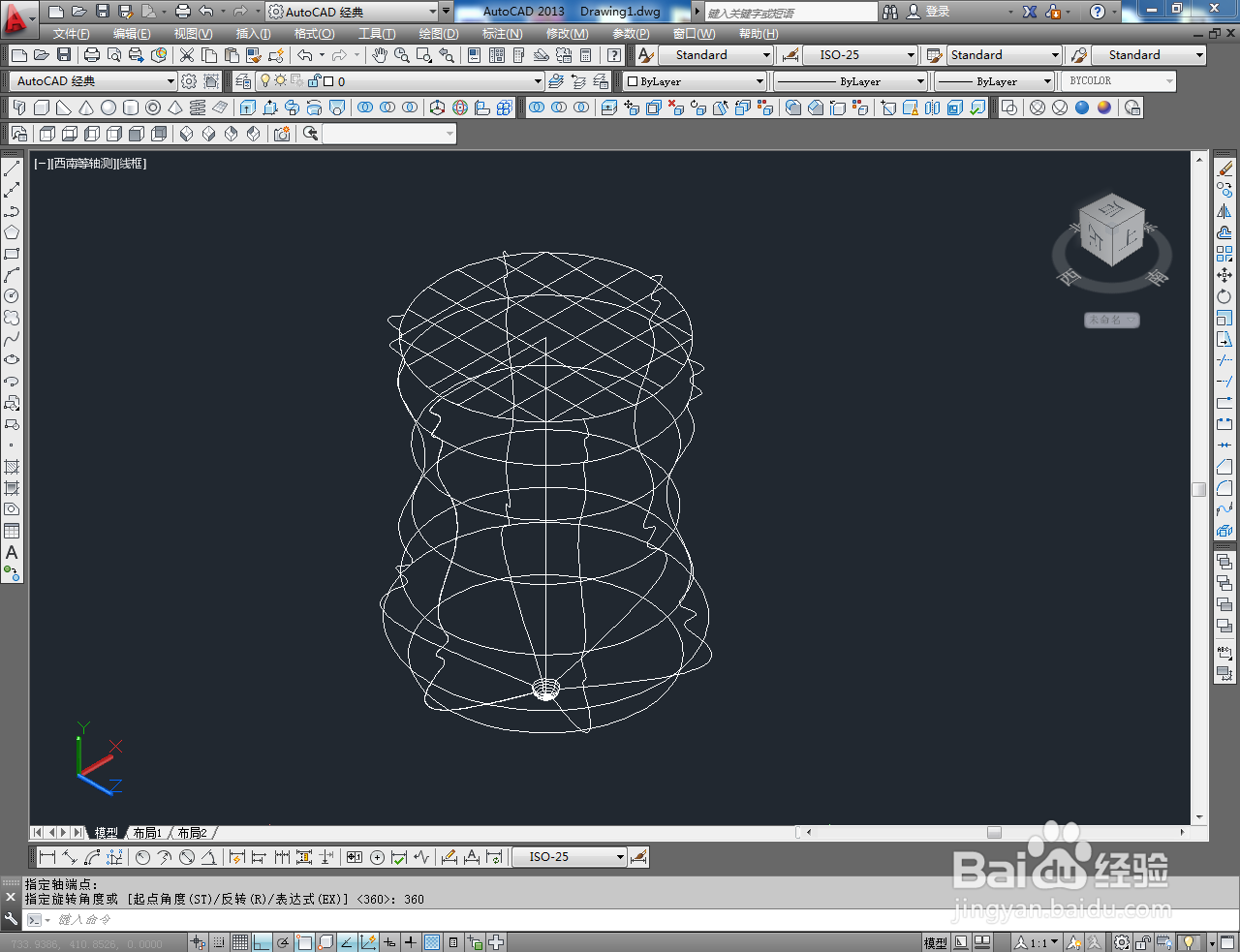Screen dimensions: 1240x952
Task: Toggle Grid Display in status bar
Action: click(x=240, y=942)
